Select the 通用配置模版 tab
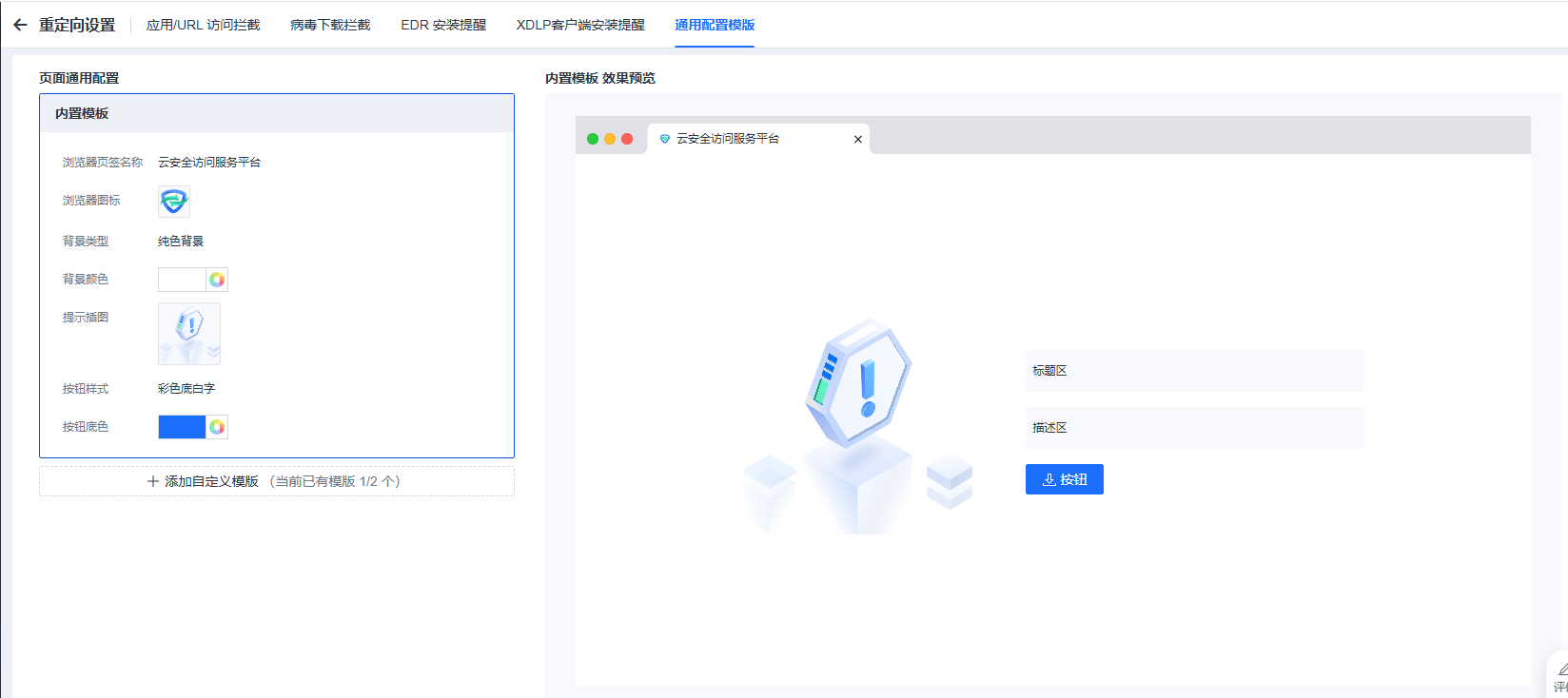This screenshot has height=698, width=1568. (715, 25)
